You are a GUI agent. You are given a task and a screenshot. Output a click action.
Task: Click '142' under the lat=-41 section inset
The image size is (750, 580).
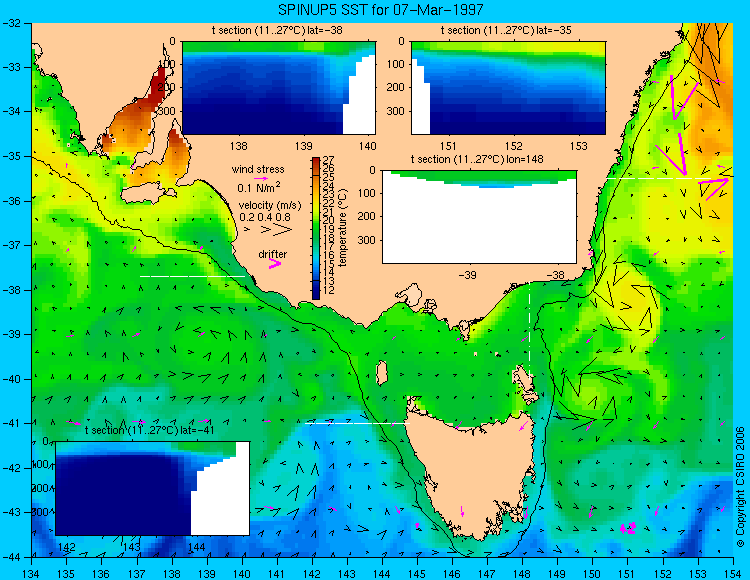66,547
